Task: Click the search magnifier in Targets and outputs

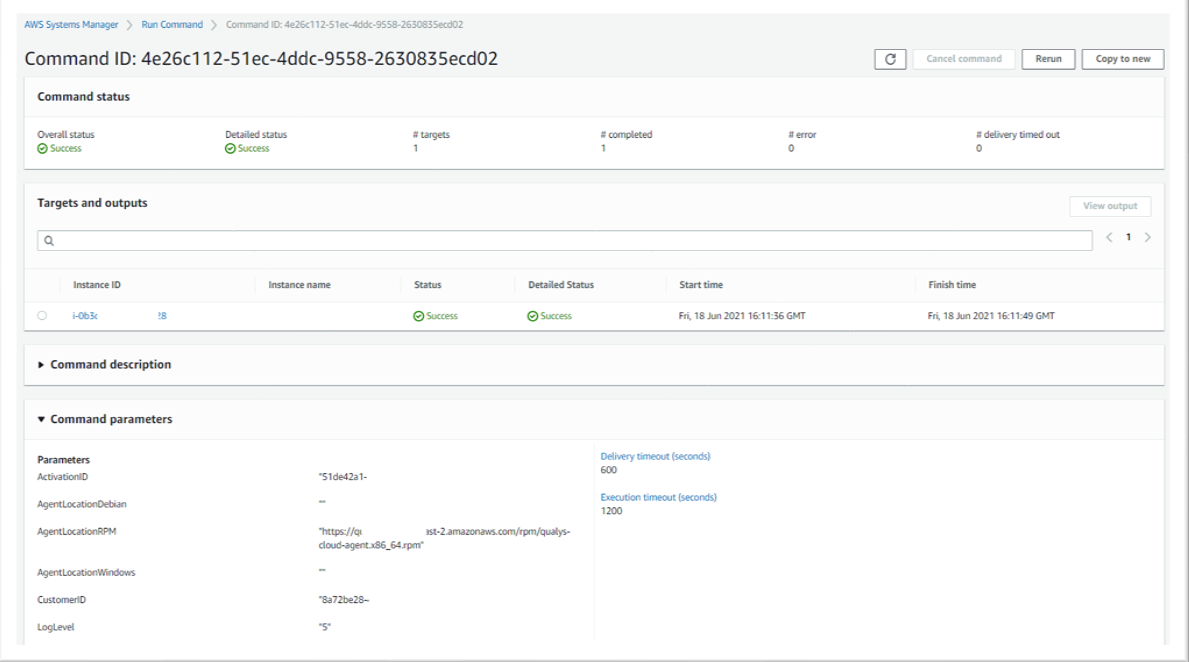Action: (x=50, y=239)
